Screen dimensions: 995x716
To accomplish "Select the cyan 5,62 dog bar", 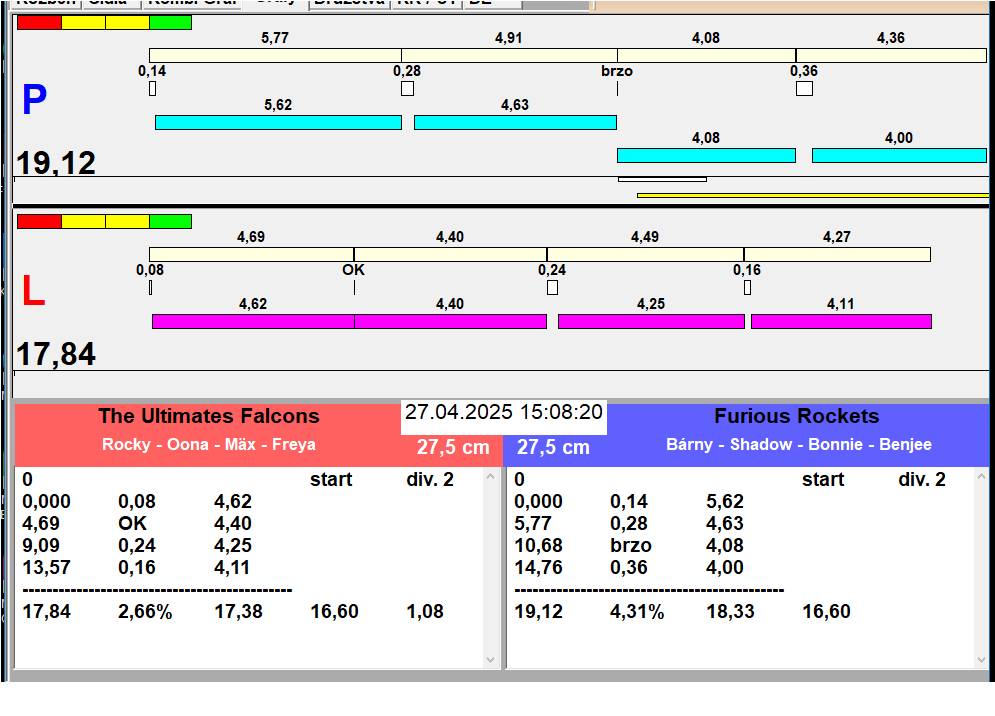I will point(279,122).
